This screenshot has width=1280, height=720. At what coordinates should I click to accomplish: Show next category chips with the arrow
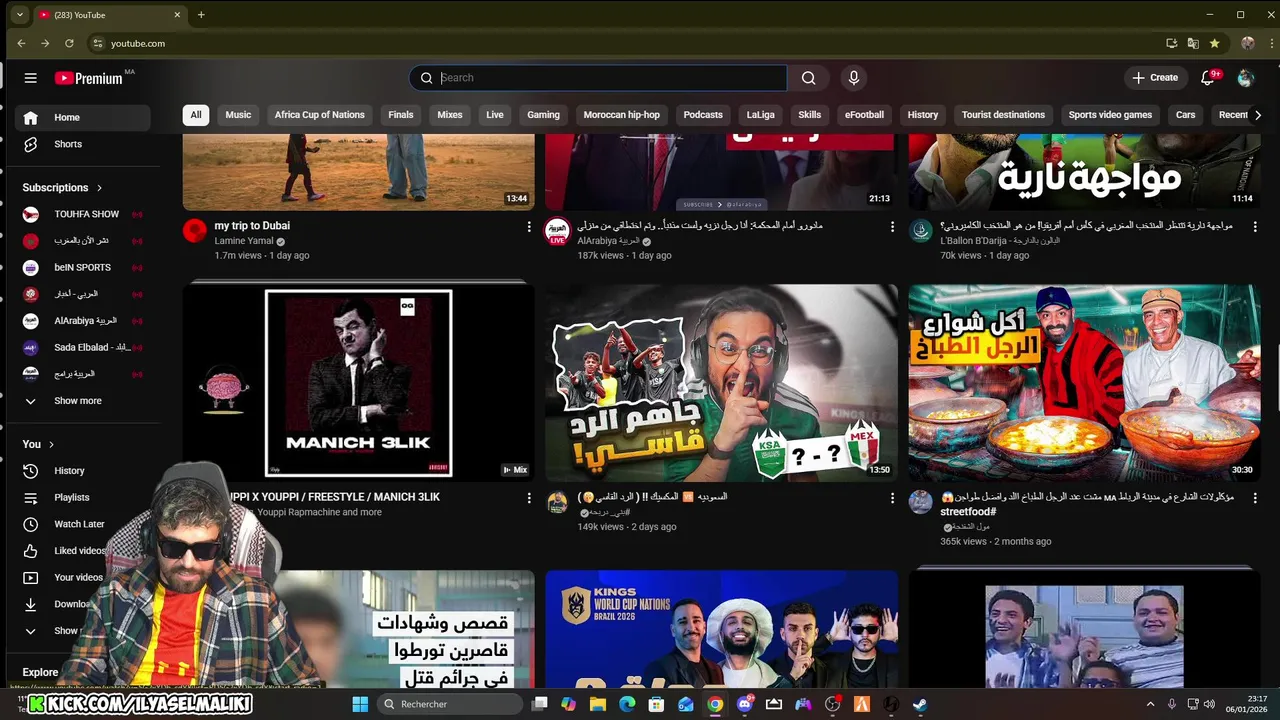pos(1257,115)
